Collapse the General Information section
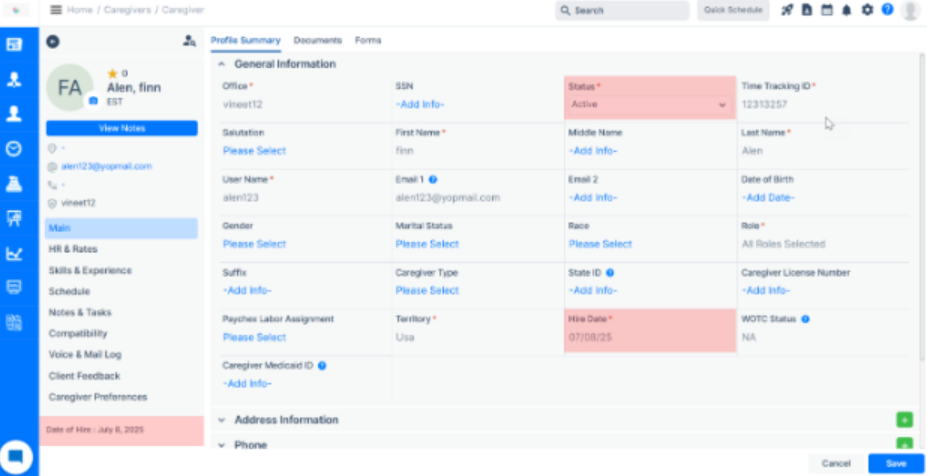927x476 pixels. point(222,64)
